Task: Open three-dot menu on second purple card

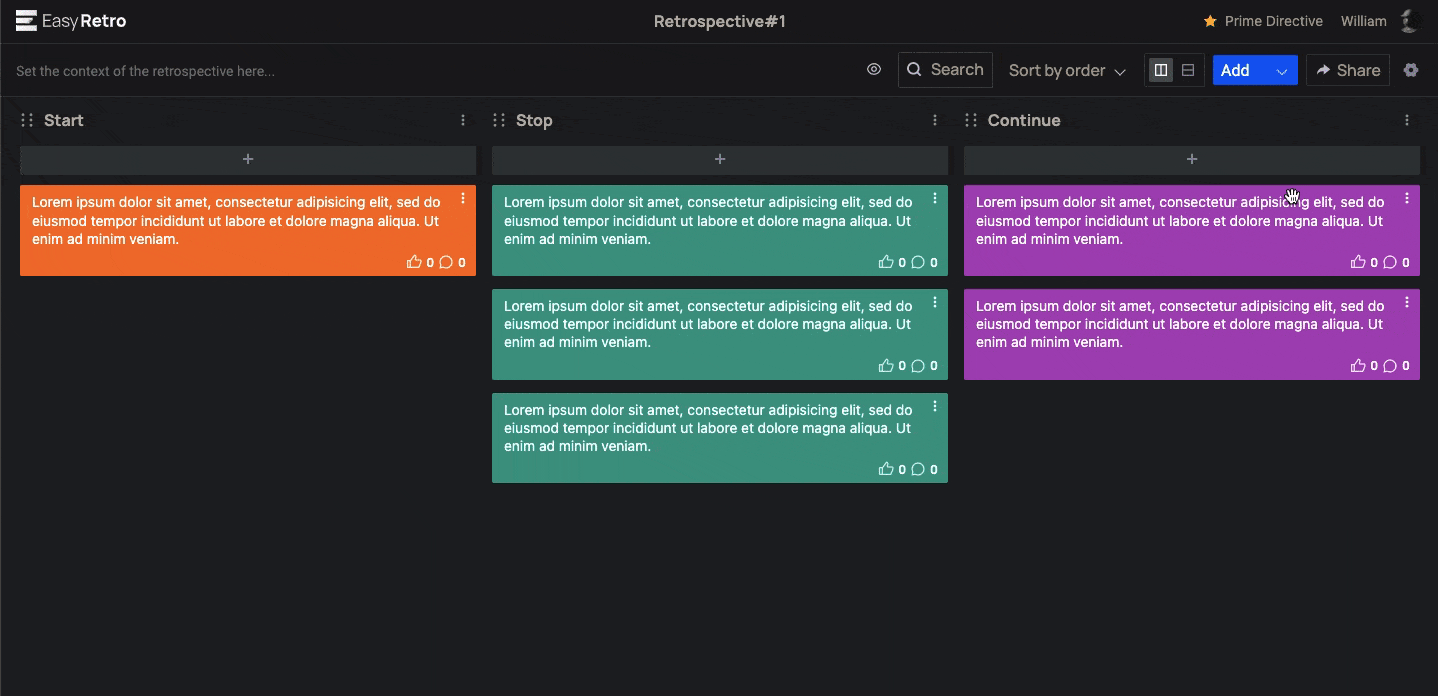Action: (x=1407, y=302)
